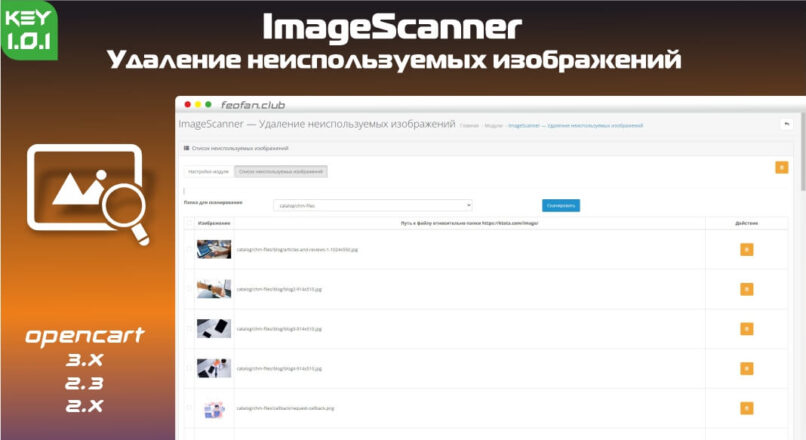806x440 pixels.
Task: Click the red window dot beside feofan.club
Action: coord(188,104)
